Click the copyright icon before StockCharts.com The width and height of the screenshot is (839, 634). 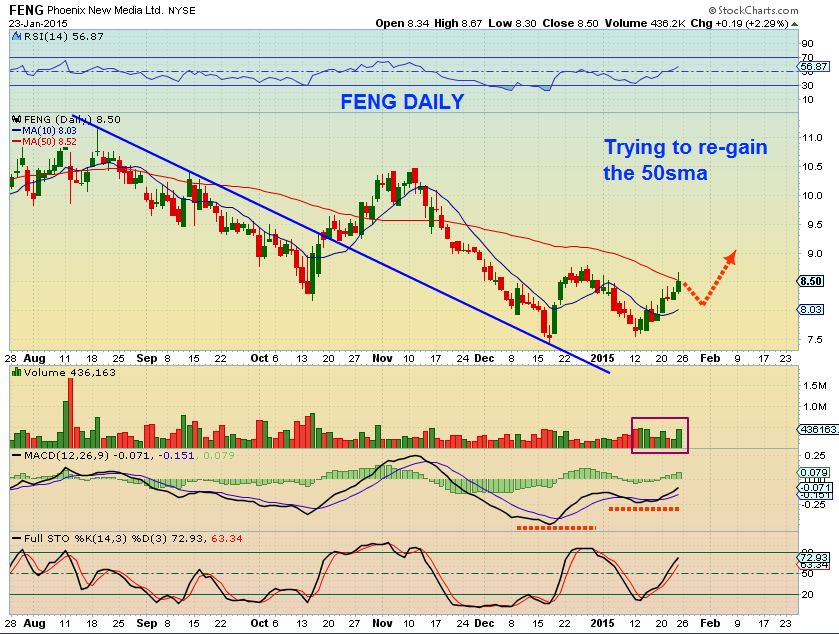[x=712, y=10]
